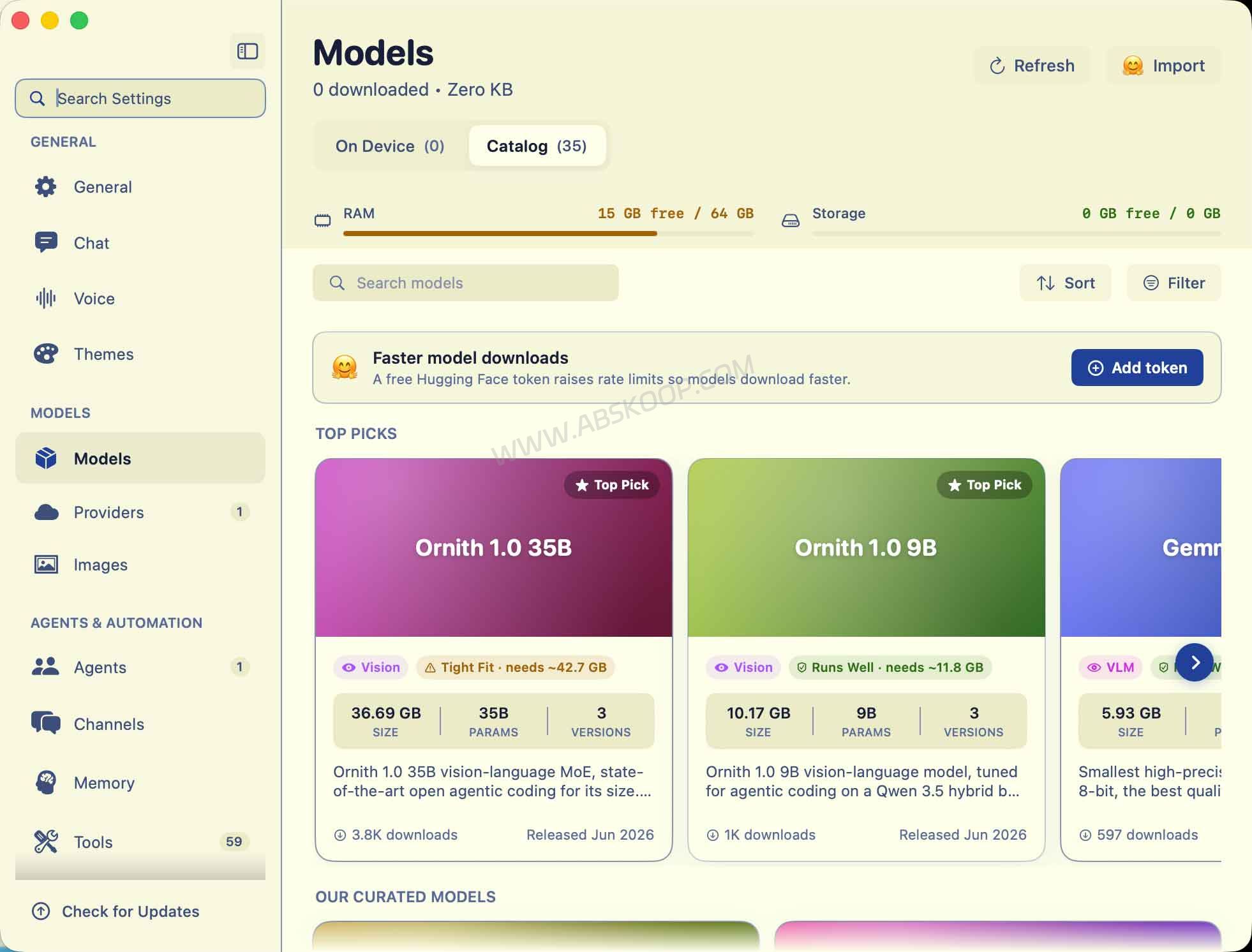Open the Ornith 1.0 9B model card
Image resolution: width=1252 pixels, height=952 pixels.
tap(867, 660)
